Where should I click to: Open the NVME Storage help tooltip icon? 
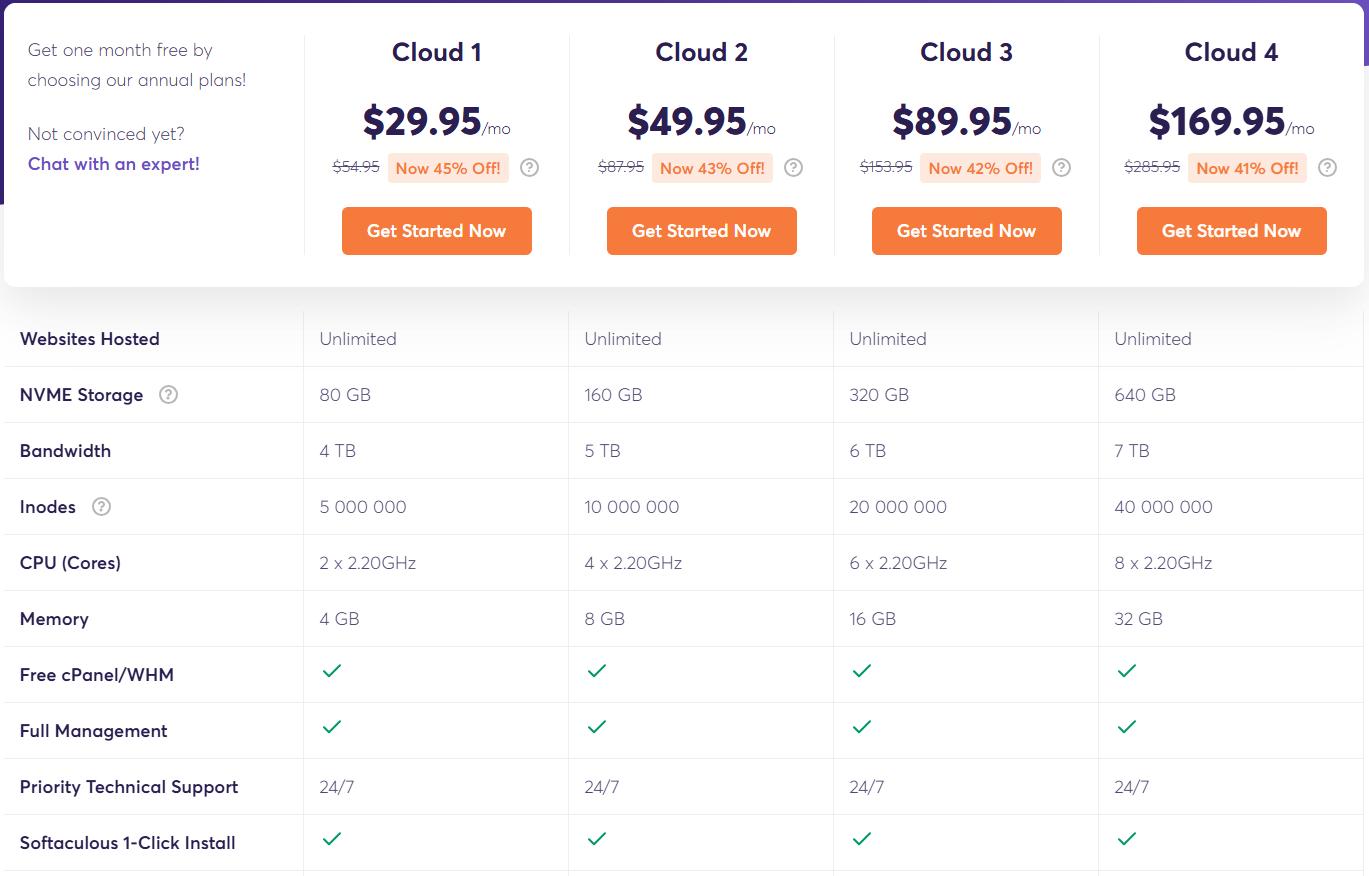coord(168,394)
